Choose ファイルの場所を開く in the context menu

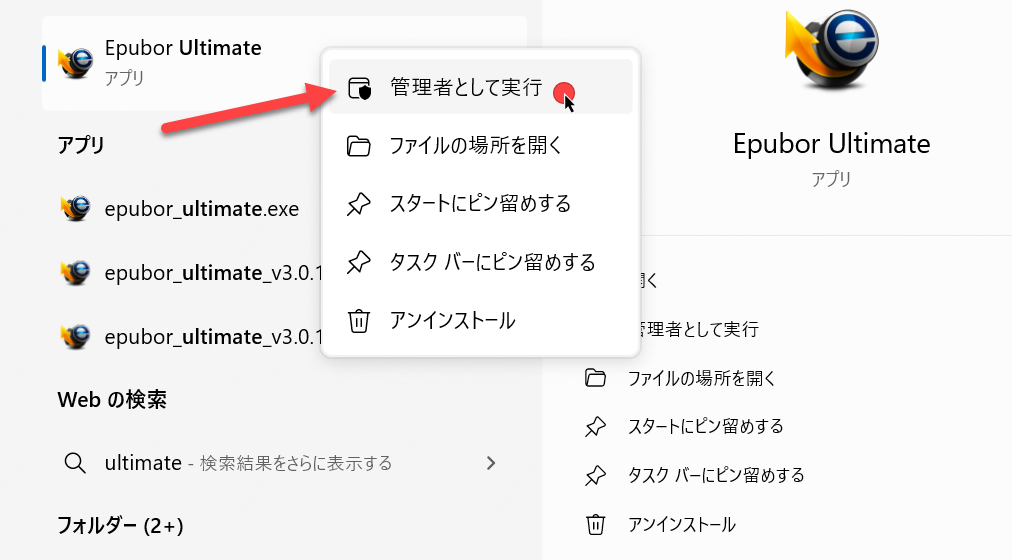click(x=480, y=145)
